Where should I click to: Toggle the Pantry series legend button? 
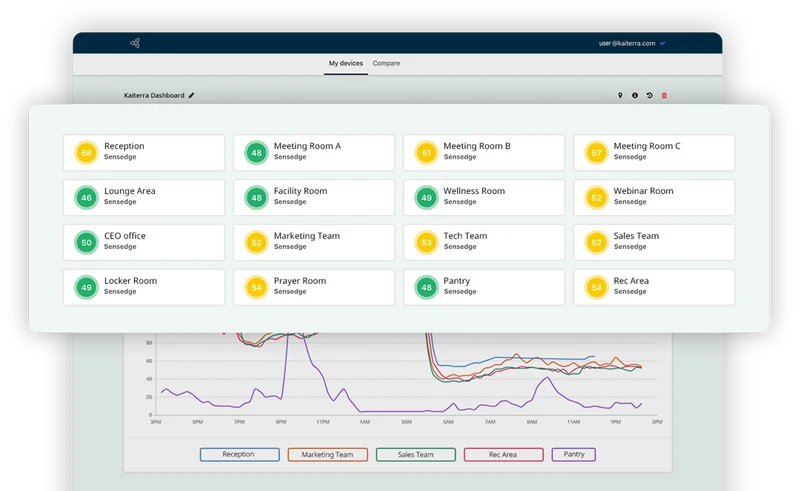pyautogui.click(x=573, y=454)
